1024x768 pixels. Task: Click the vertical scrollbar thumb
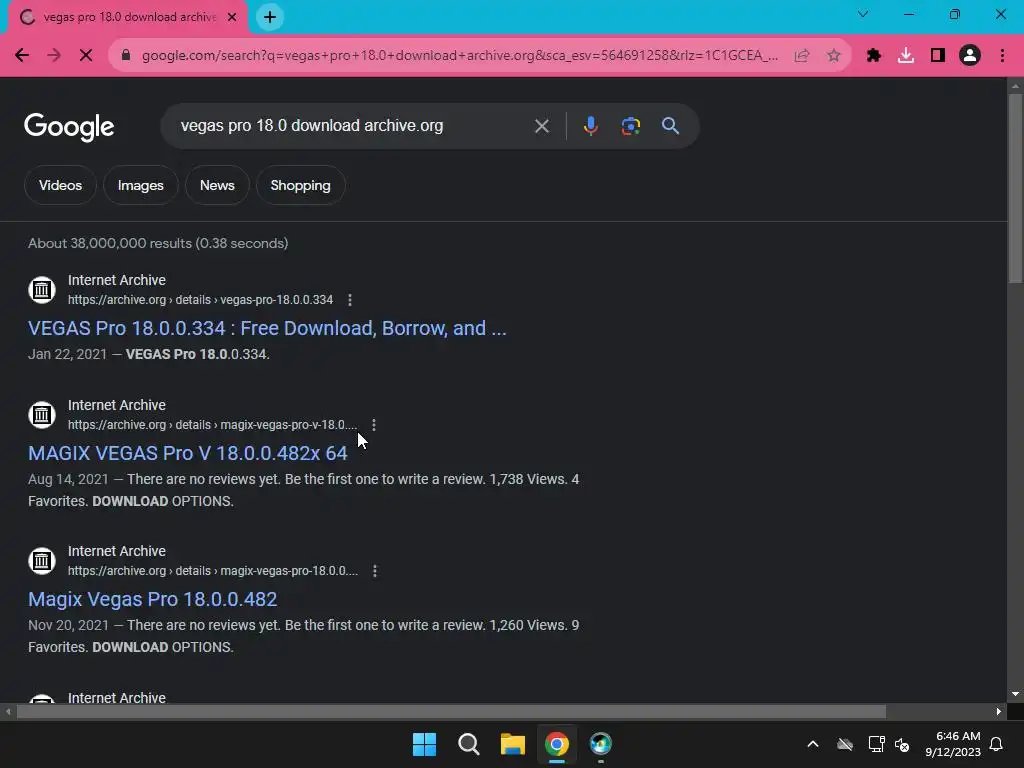(1015, 189)
